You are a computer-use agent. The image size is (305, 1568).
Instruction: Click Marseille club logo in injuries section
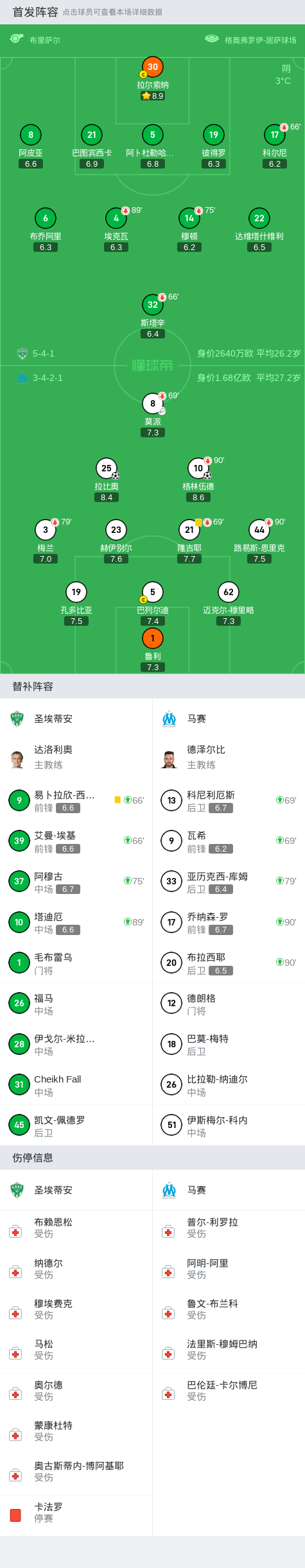170,1190
